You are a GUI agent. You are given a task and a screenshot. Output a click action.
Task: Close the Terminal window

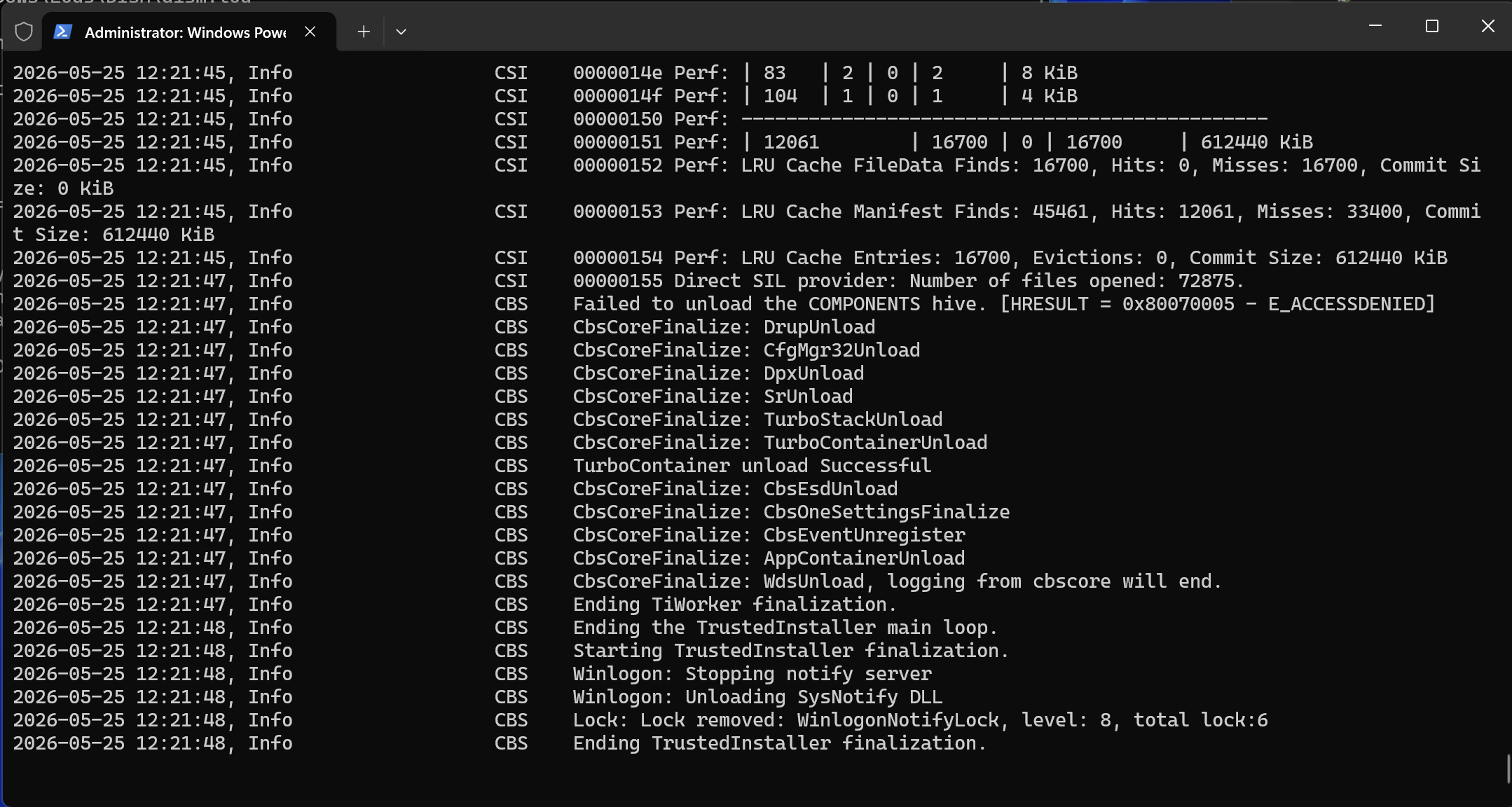tap(1488, 26)
